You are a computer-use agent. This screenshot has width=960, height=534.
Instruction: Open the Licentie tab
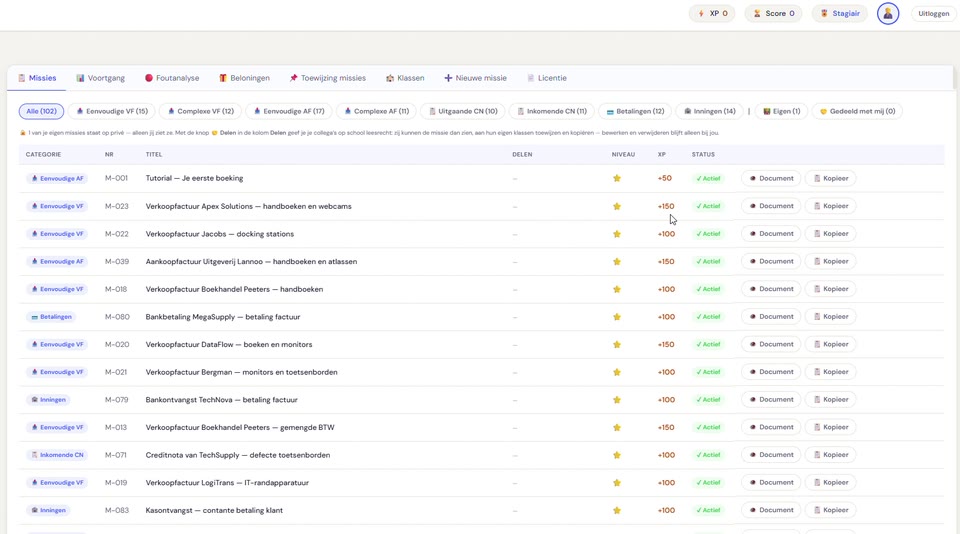547,78
